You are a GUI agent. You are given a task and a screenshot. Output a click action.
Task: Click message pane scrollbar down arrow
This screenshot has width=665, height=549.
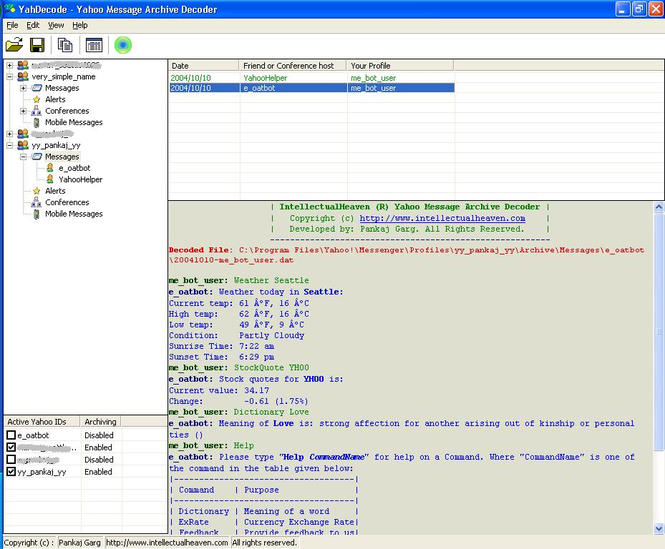[x=659, y=529]
